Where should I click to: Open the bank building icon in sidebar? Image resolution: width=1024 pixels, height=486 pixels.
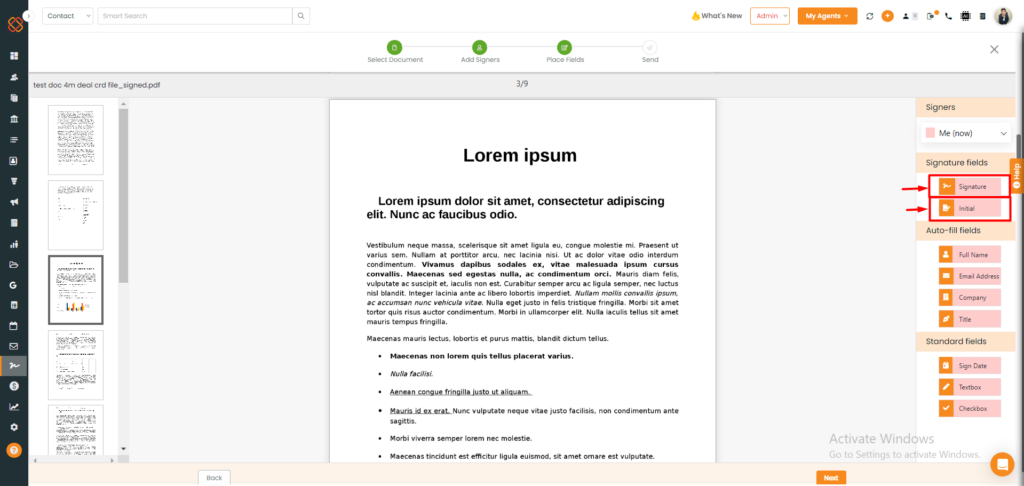[14, 119]
